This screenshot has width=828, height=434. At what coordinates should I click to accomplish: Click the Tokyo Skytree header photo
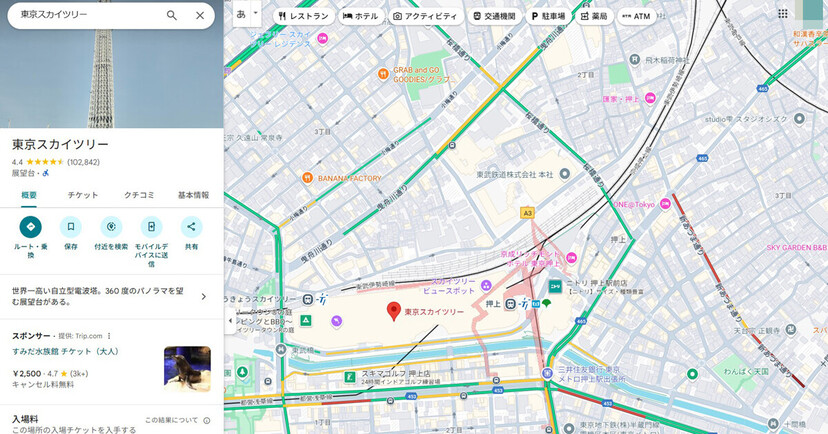111,79
